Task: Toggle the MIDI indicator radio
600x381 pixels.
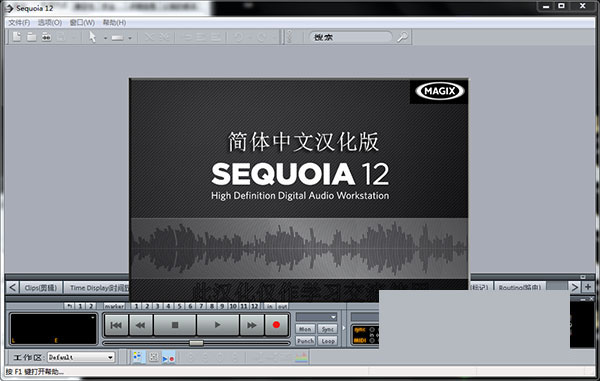Action: [x=372, y=340]
